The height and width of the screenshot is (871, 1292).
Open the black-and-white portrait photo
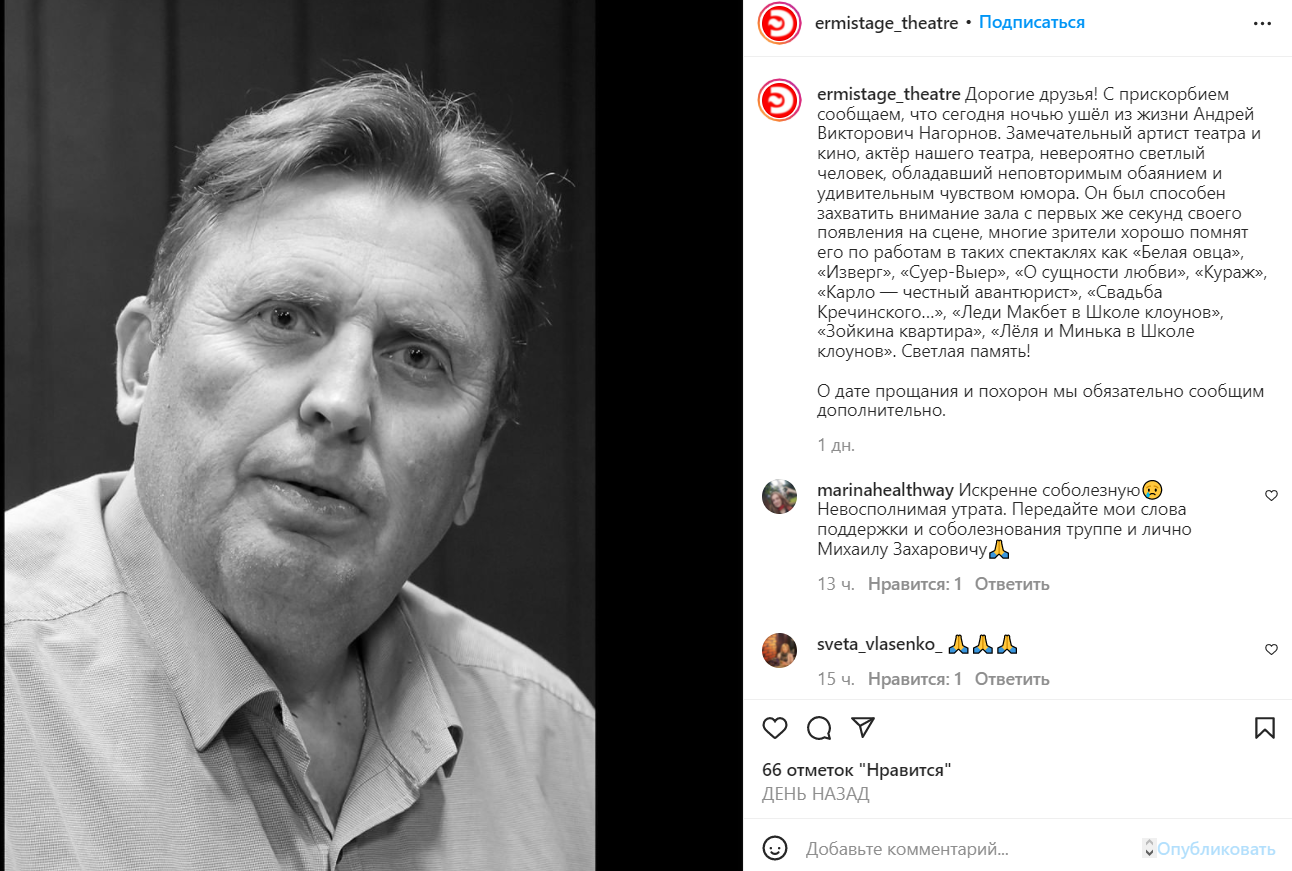click(300, 436)
